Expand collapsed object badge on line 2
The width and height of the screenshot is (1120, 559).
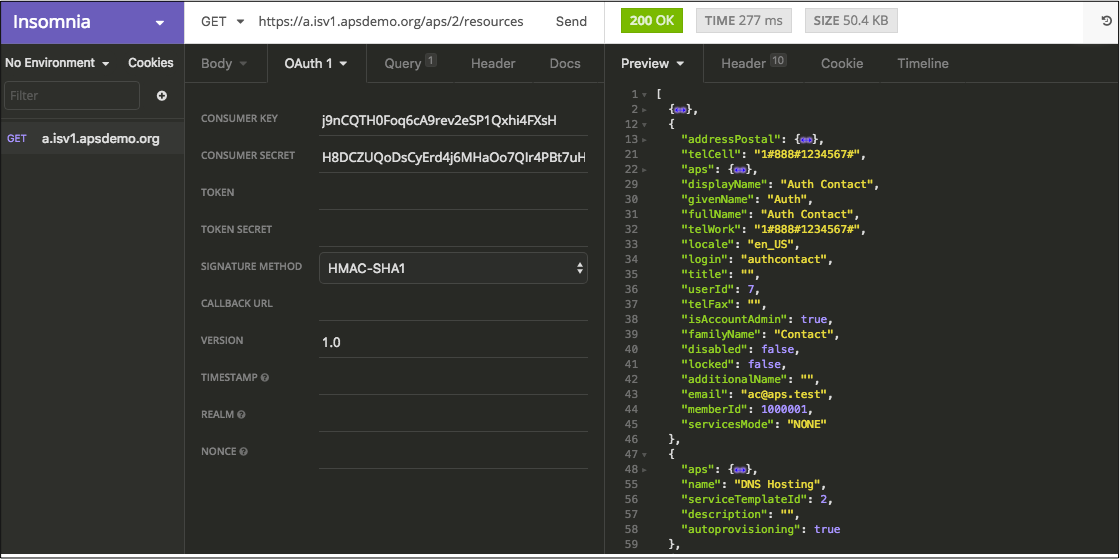(681, 109)
